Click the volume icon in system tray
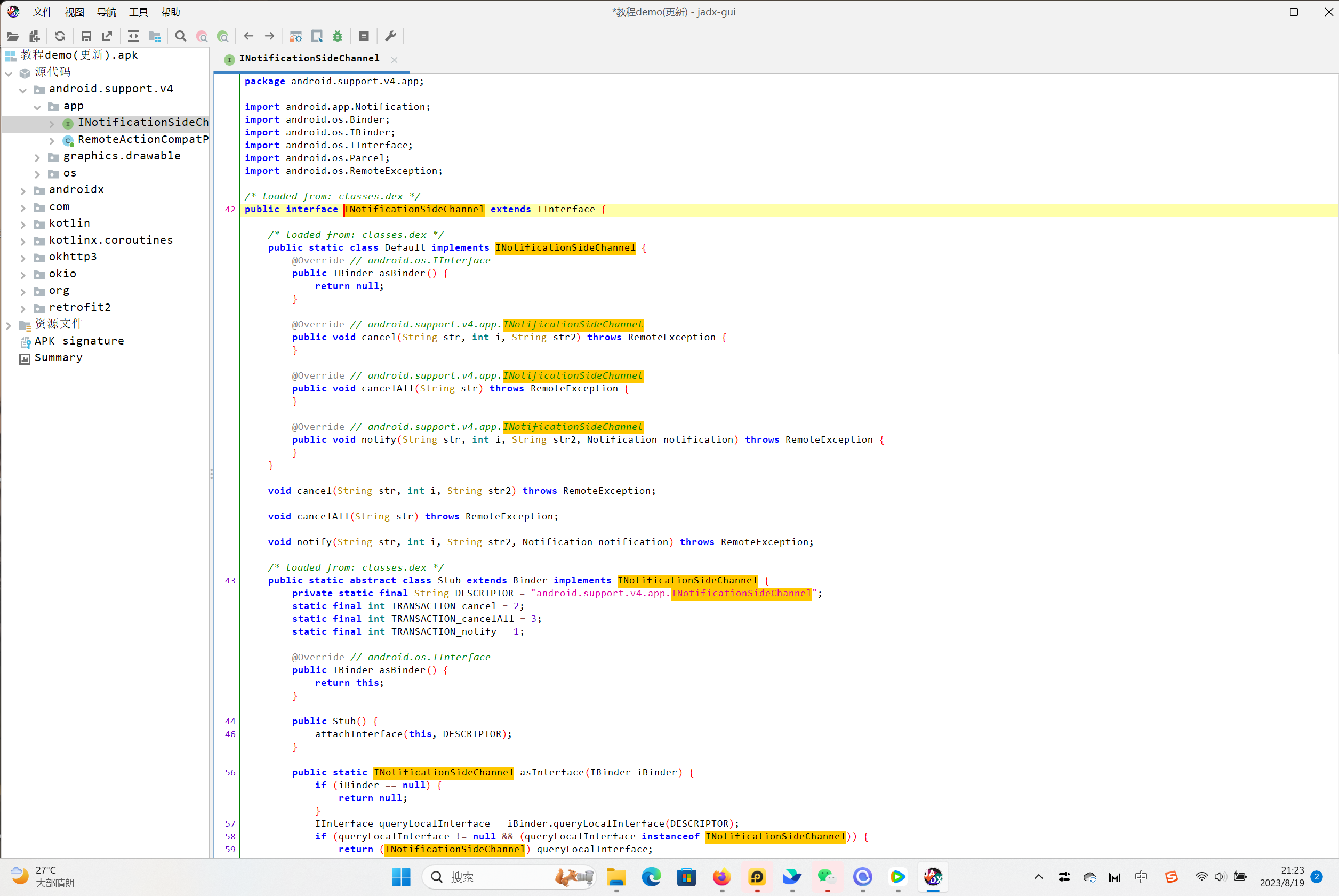The width and height of the screenshot is (1339, 896). 1220,877
